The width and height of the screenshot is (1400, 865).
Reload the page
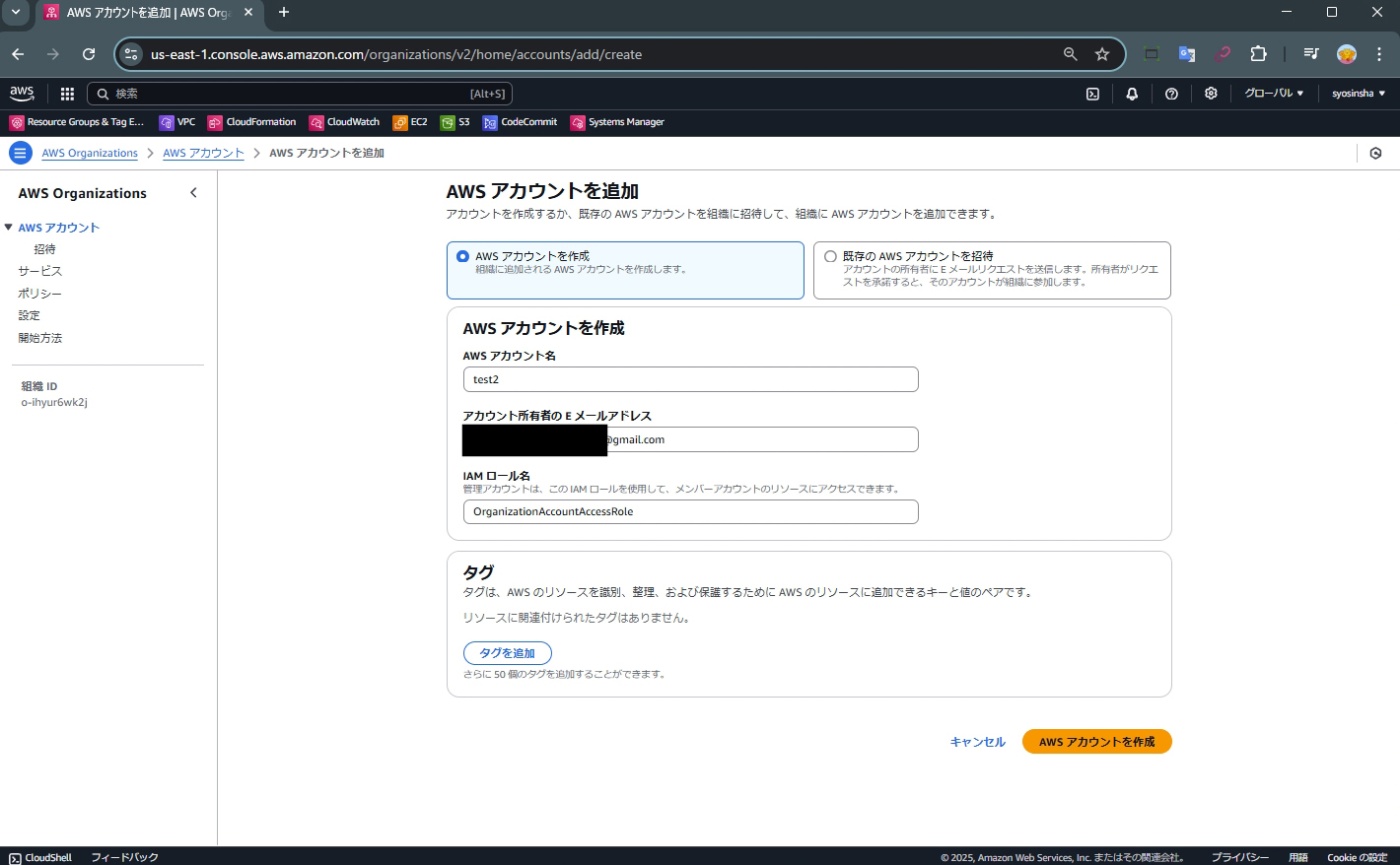[88, 54]
